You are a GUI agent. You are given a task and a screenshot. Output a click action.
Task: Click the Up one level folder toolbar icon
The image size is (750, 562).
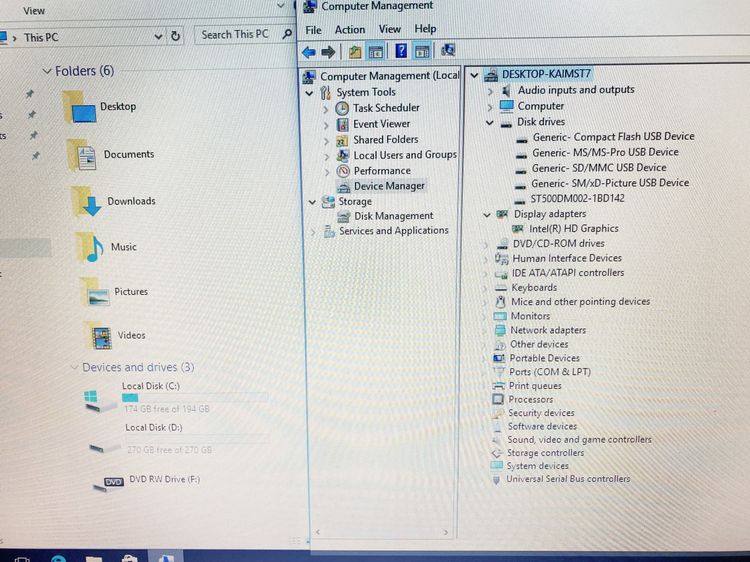pos(354,52)
